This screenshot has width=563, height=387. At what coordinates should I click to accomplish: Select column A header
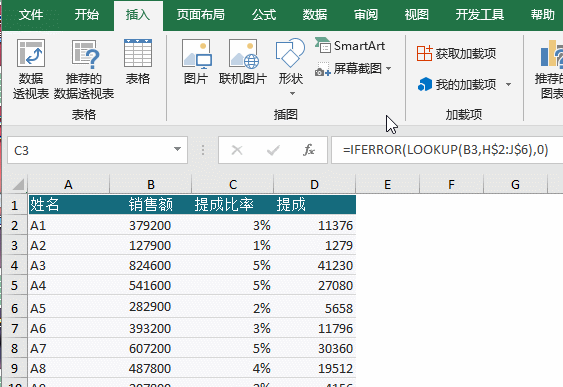pos(68,185)
